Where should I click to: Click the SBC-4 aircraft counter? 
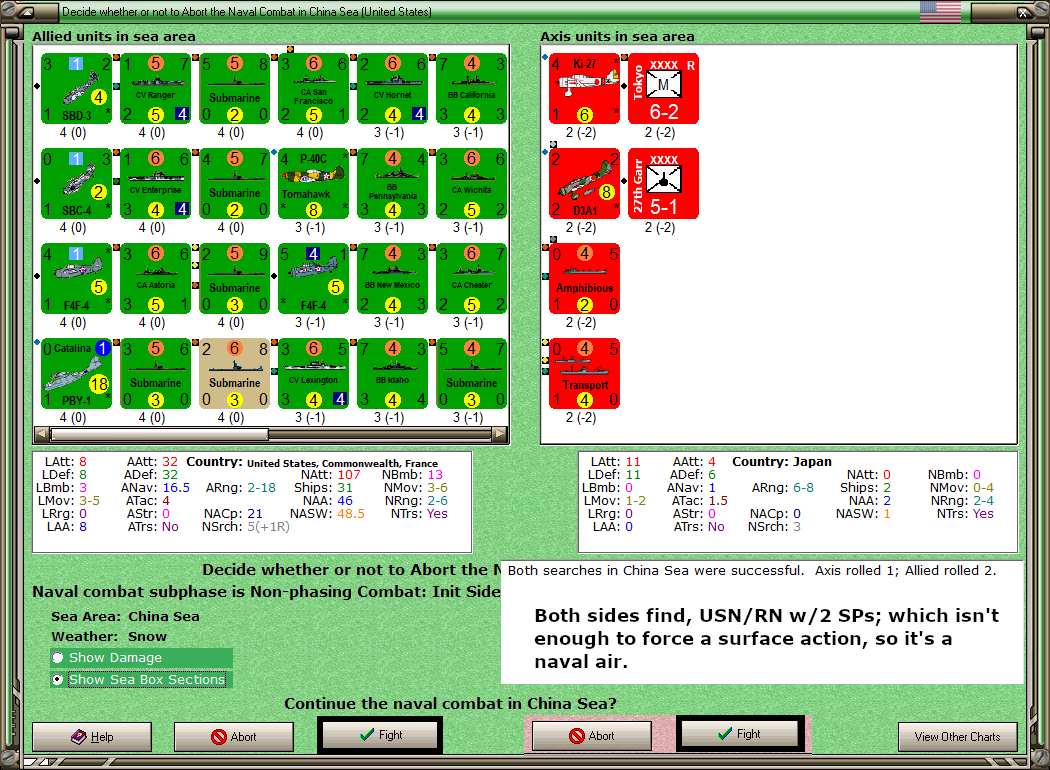click(x=76, y=184)
